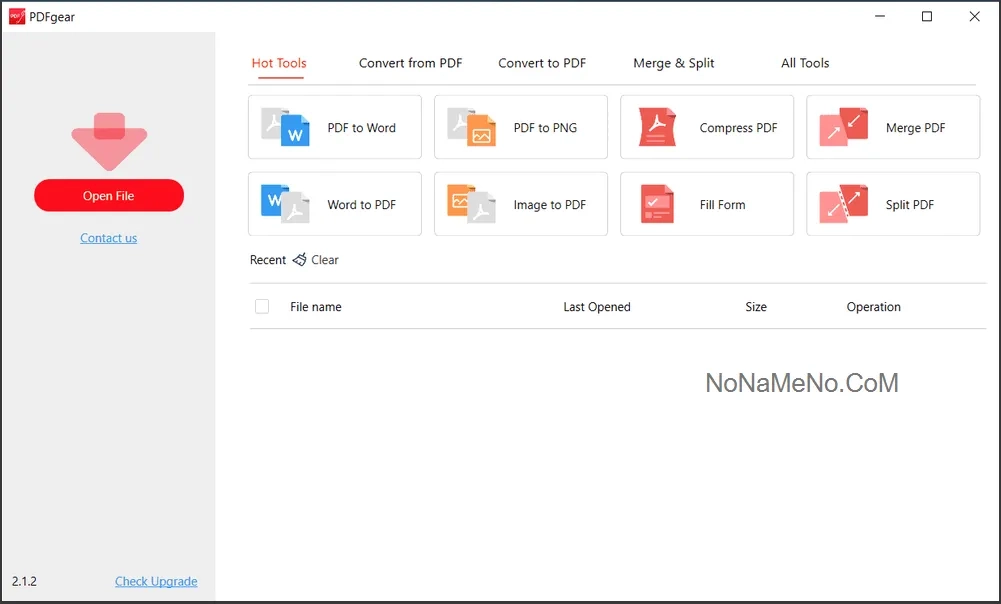Click the PDF to Word tool icon
1001x604 pixels.
[x=286, y=127]
